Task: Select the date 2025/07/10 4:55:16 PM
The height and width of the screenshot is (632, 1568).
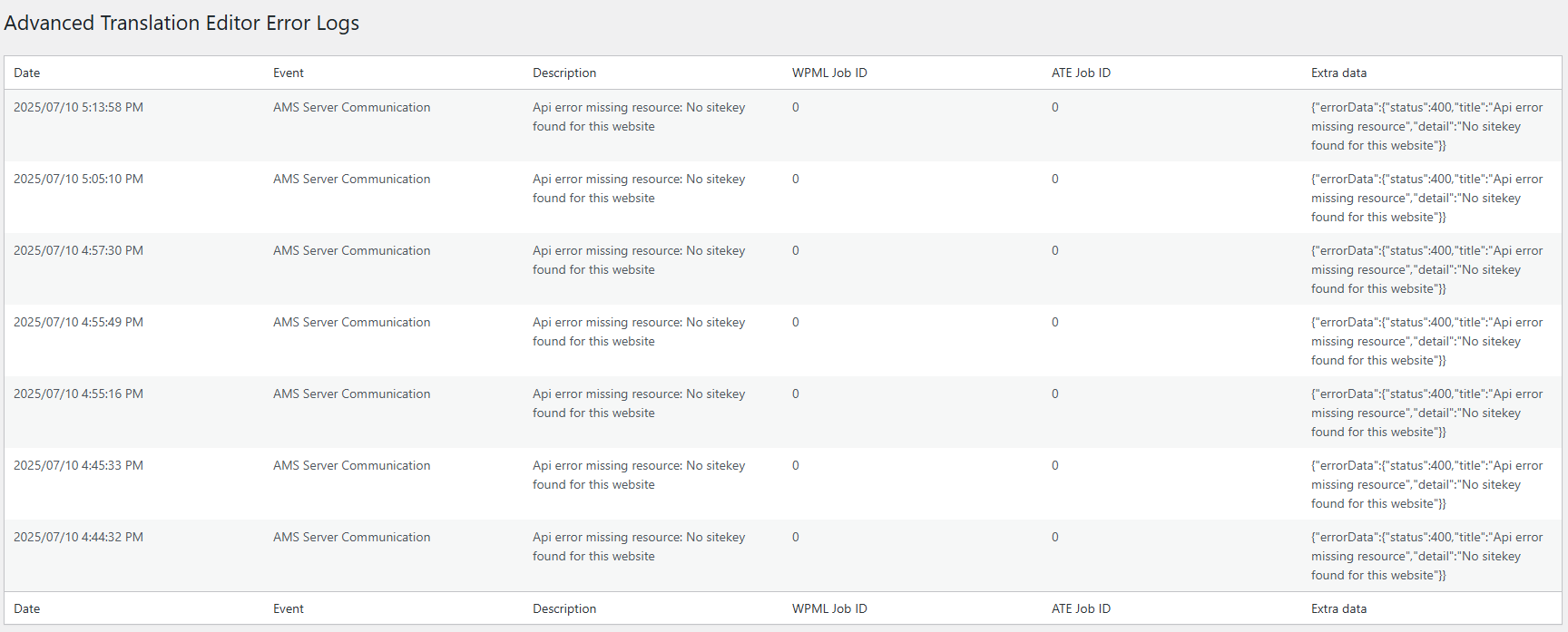Action: click(78, 394)
